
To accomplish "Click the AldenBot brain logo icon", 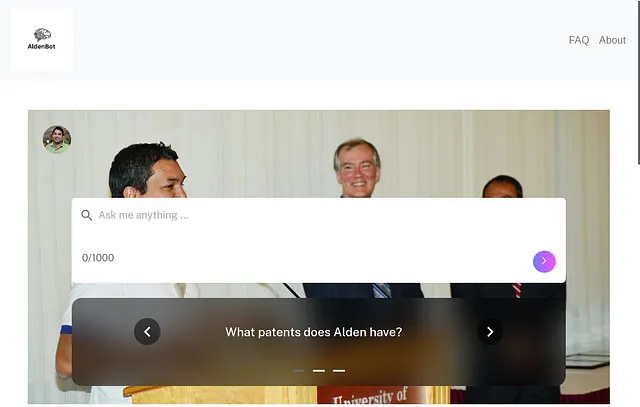I will tap(42, 35).
